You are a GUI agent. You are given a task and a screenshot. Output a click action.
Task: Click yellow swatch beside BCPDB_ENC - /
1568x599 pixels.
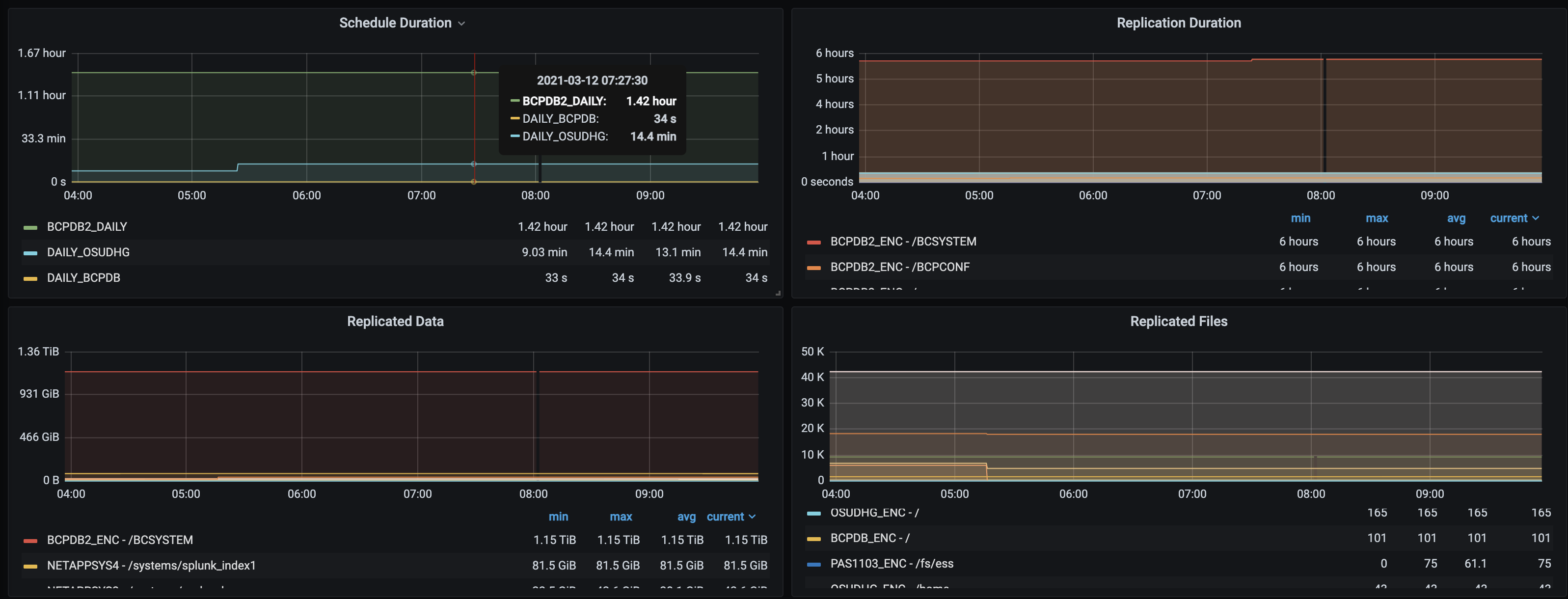coord(813,539)
